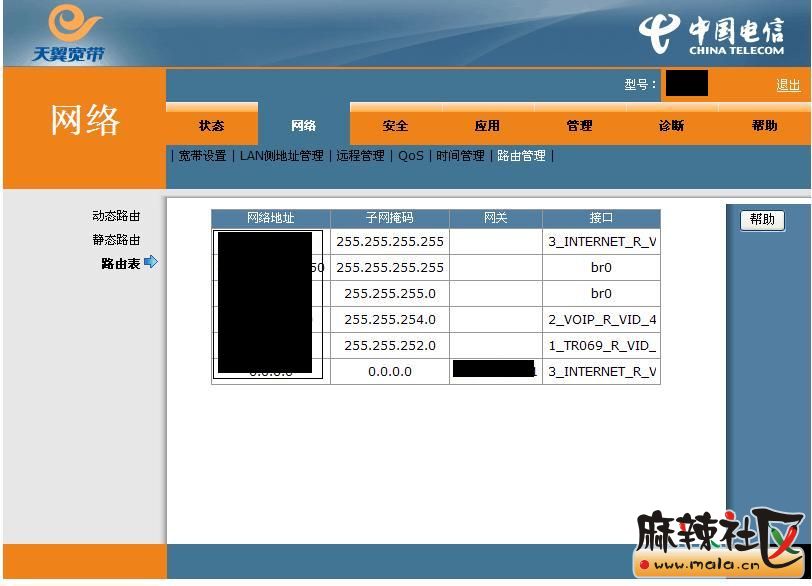
Task: Open the 诊断 tab
Action: click(x=671, y=126)
